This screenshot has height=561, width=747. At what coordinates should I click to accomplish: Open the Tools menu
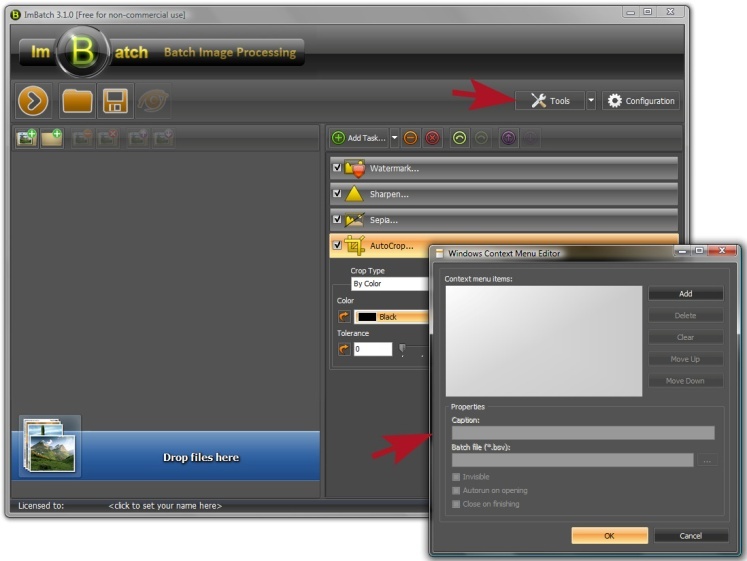coord(550,101)
